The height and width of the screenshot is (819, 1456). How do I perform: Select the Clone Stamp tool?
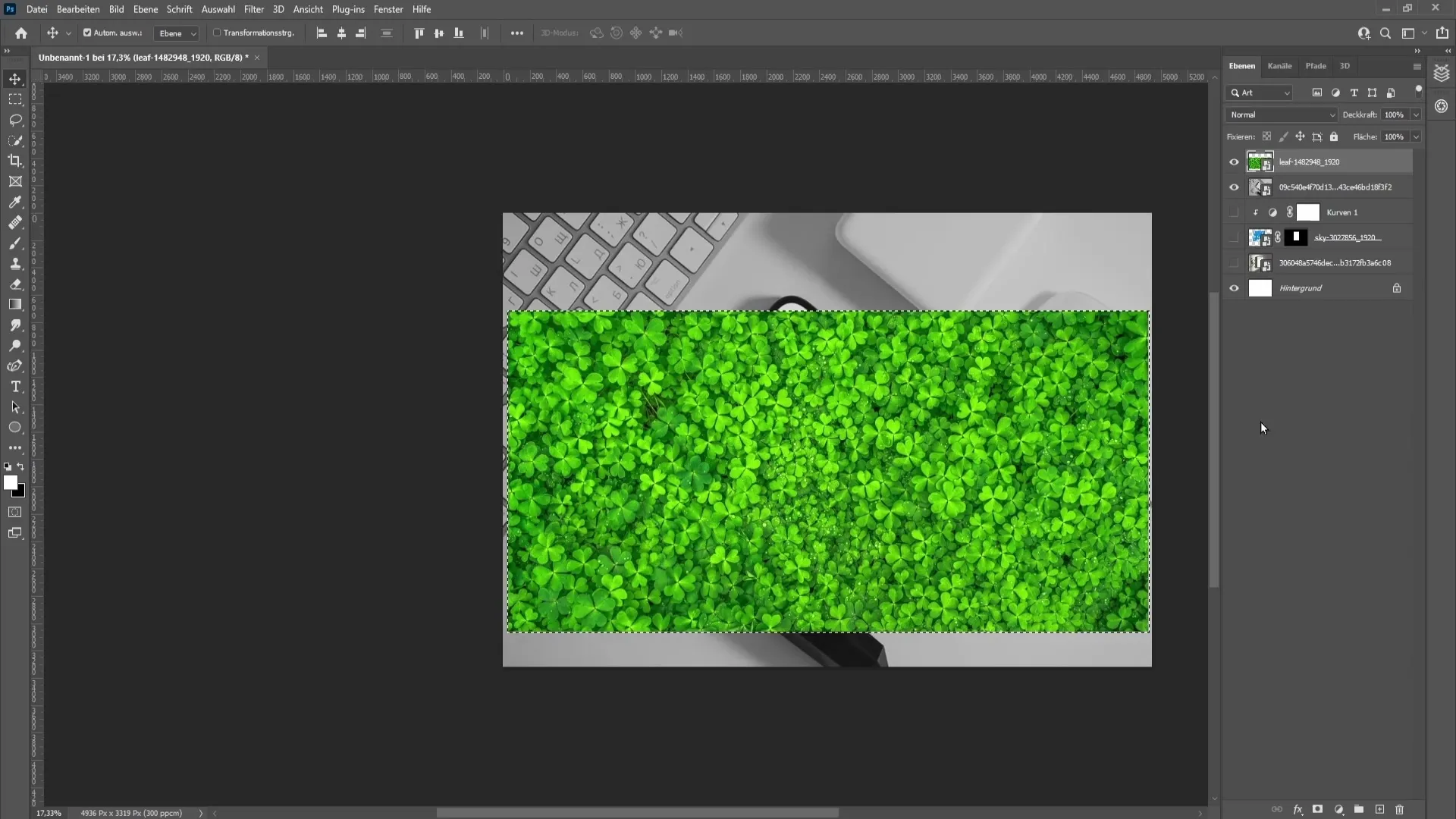[x=15, y=262]
